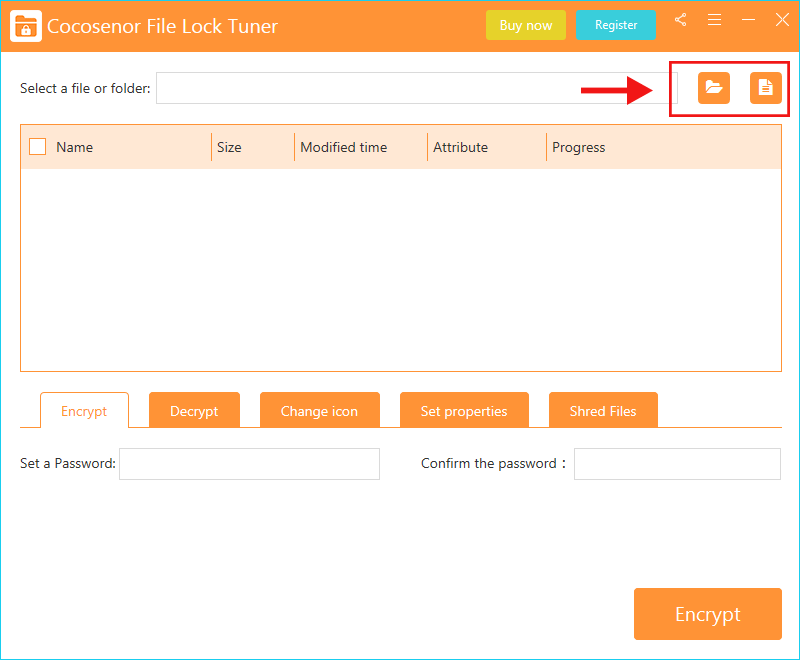Focus the Select a file or folder field

point(417,88)
